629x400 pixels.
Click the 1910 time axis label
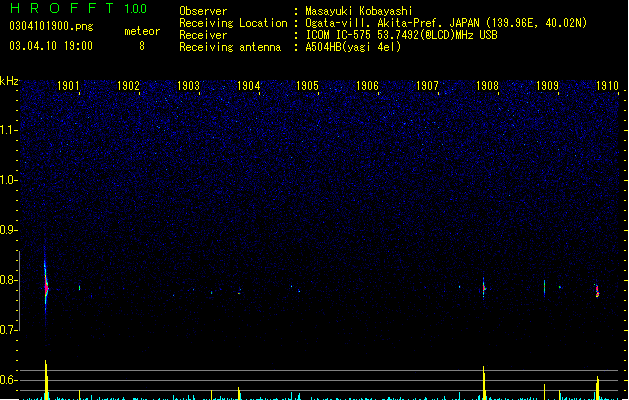pos(607,86)
